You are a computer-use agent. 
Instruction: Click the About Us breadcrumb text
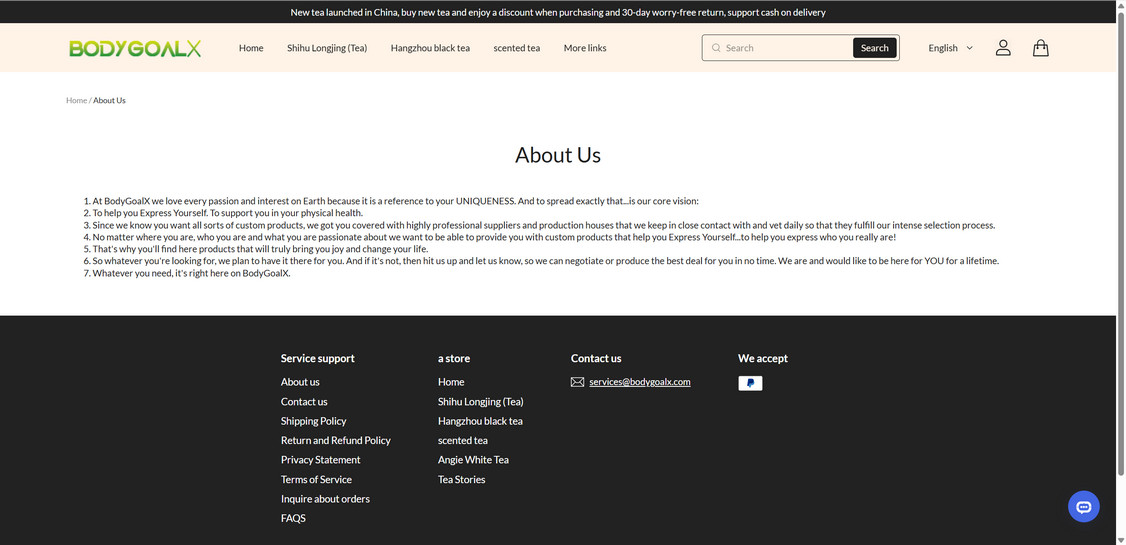point(109,101)
